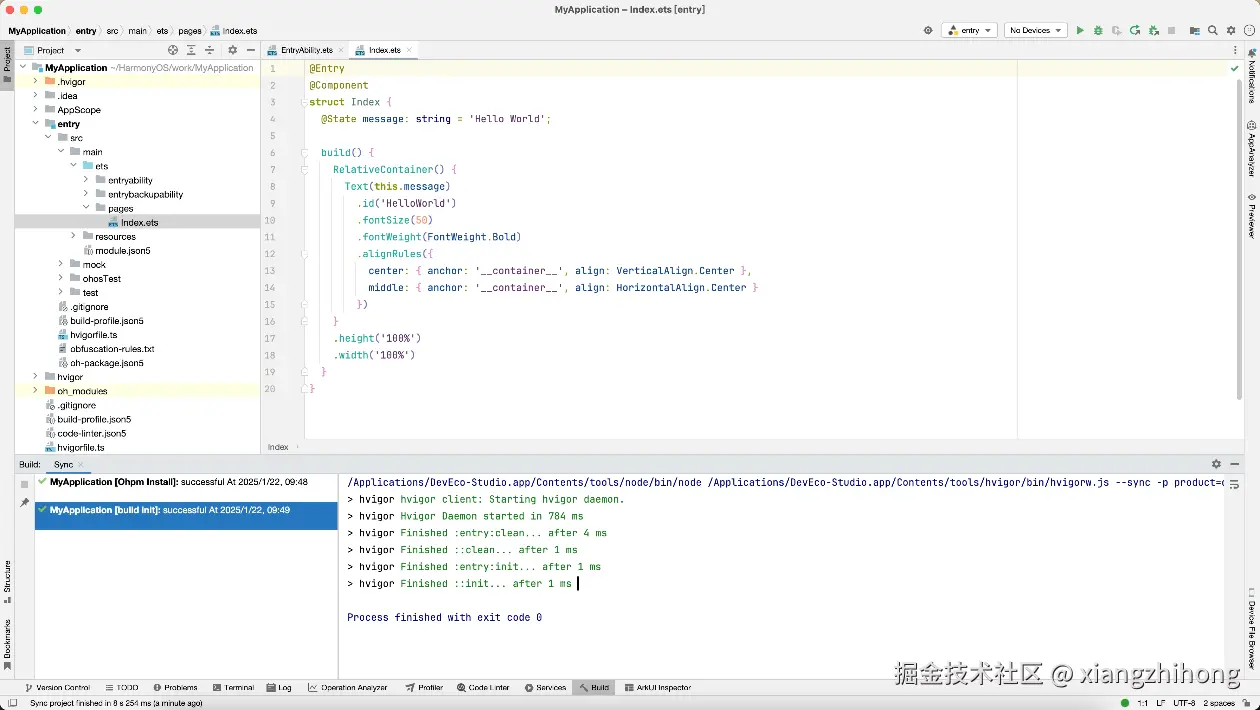Screen dimensions: 1260x710
Task: Click the target icon left of entry selector
Action: 928,31
